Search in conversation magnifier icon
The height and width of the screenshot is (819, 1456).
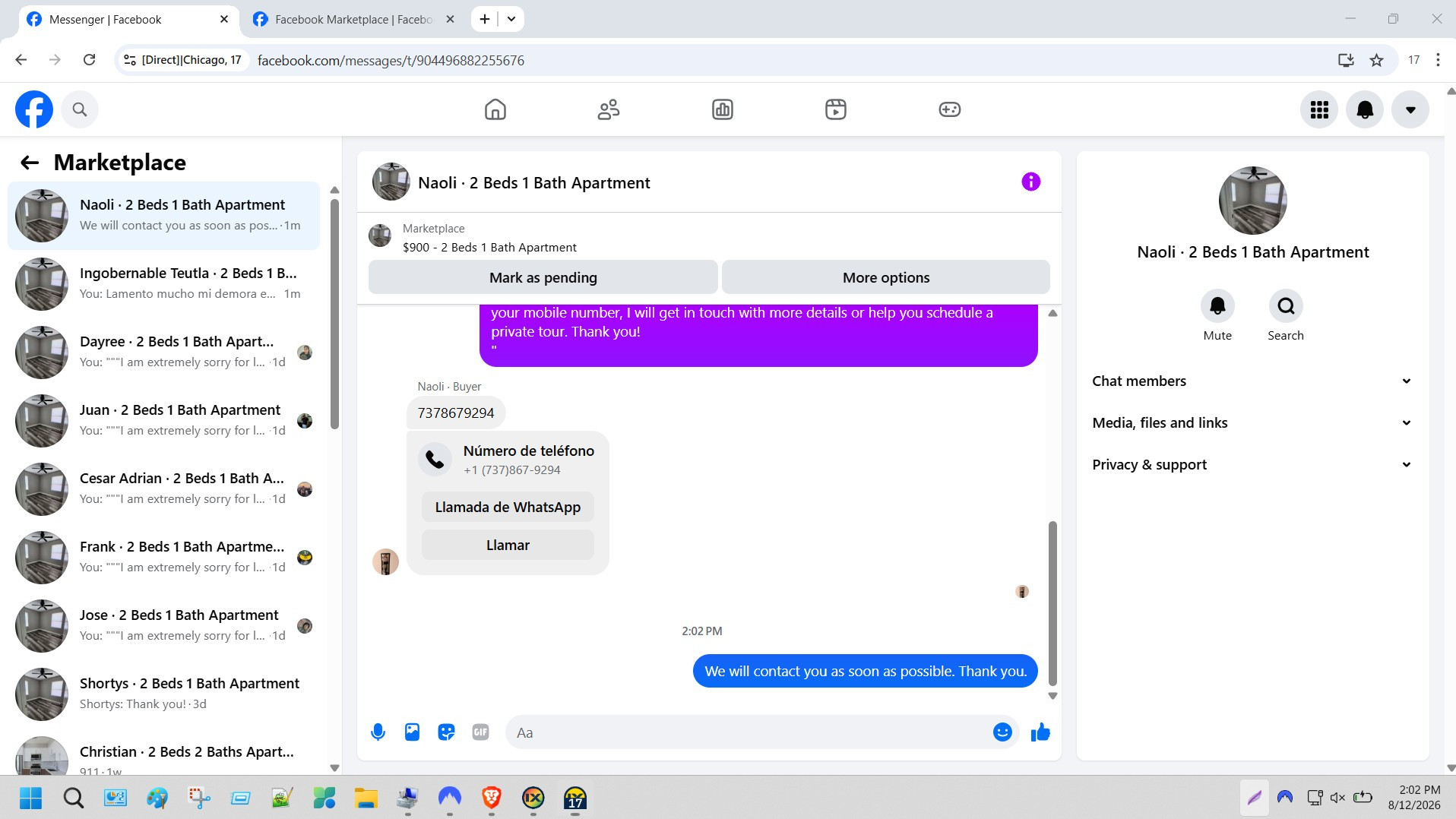pyautogui.click(x=1286, y=306)
